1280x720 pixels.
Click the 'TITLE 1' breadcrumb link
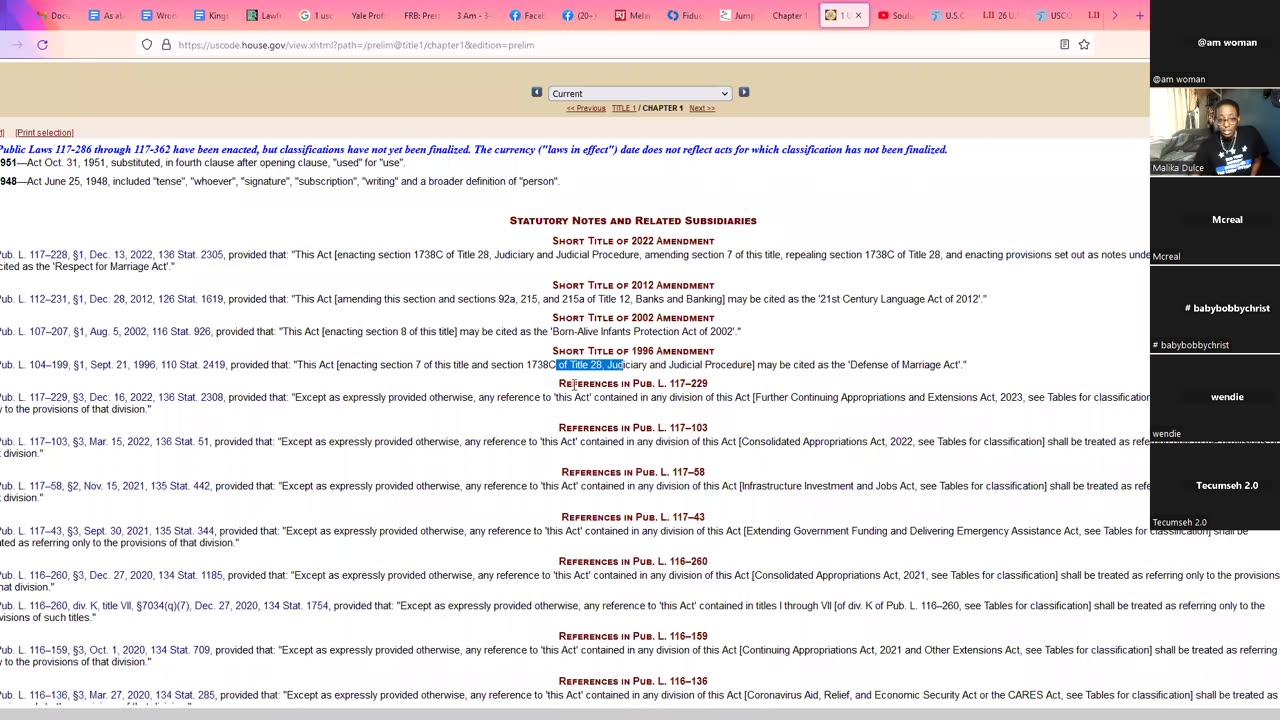point(623,108)
